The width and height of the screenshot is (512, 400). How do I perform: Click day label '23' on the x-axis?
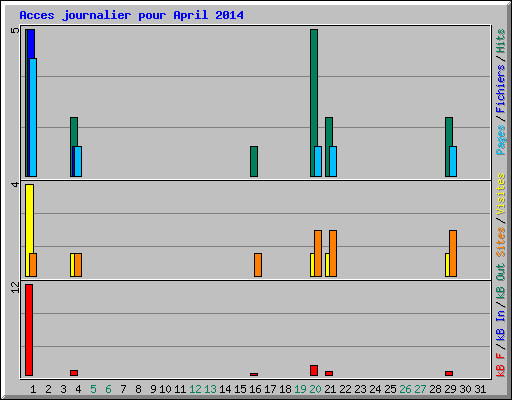pos(360,389)
